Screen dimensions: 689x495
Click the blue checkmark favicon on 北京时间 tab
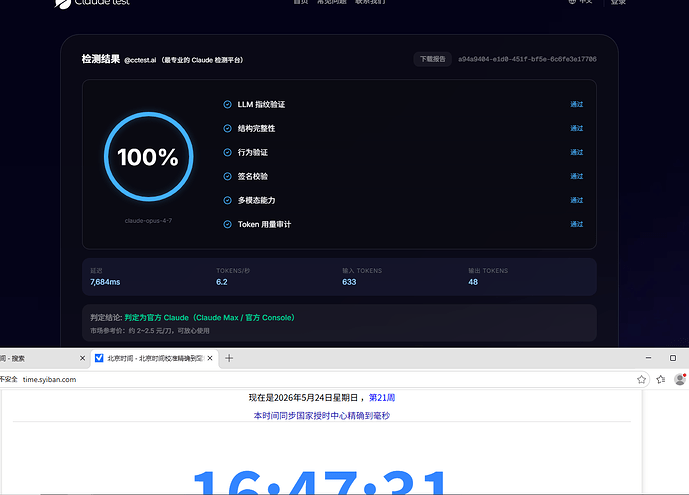coord(99,358)
